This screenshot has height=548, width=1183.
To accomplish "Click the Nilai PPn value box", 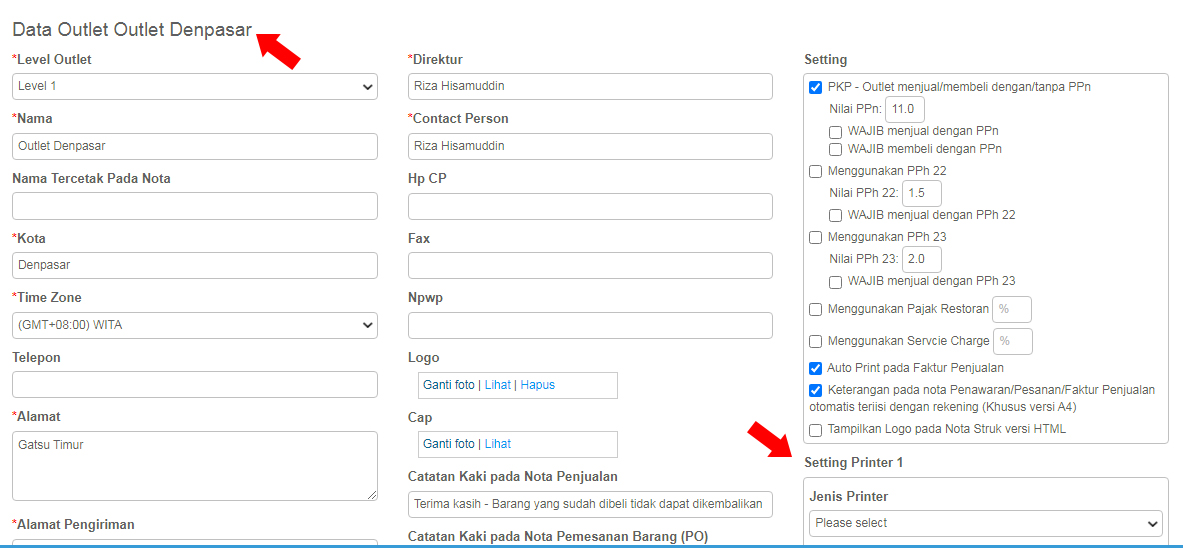I will coord(905,109).
